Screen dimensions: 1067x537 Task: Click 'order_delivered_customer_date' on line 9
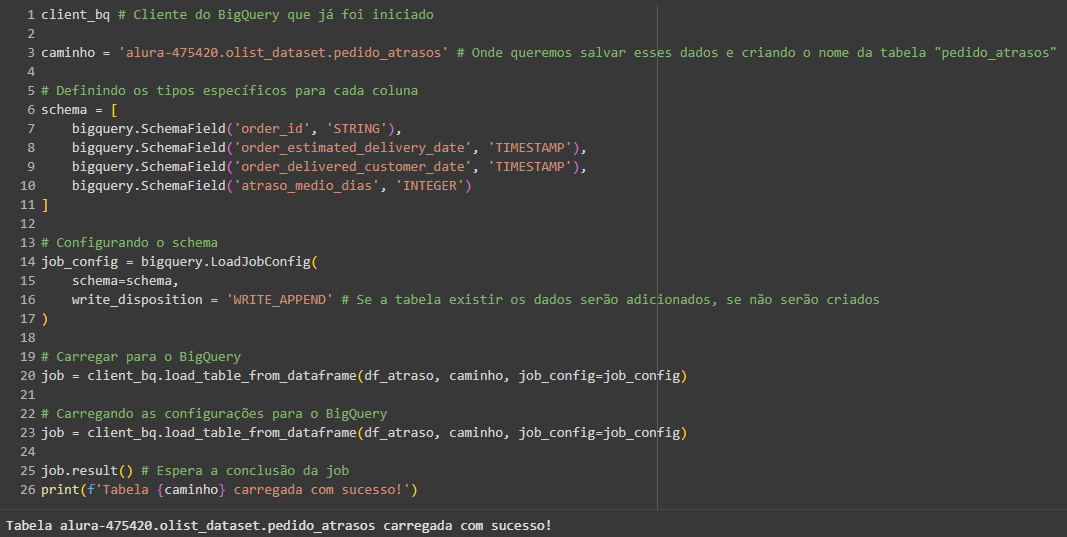point(352,167)
